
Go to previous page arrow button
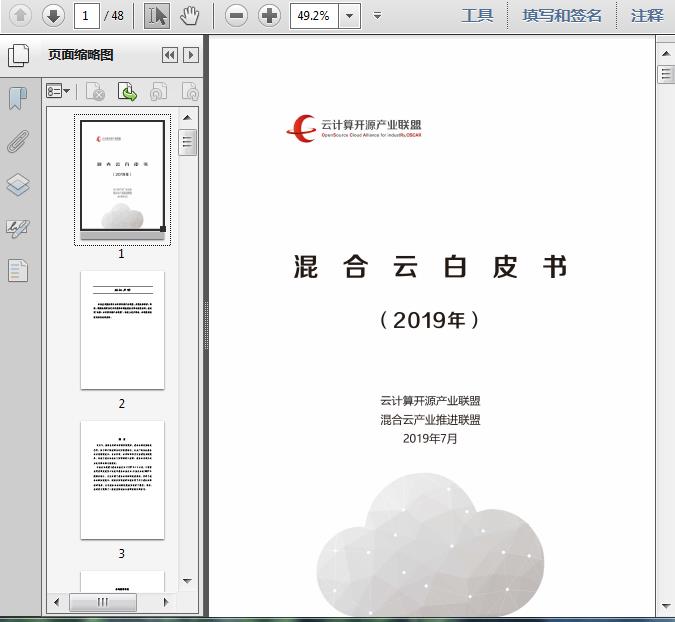coord(20,16)
